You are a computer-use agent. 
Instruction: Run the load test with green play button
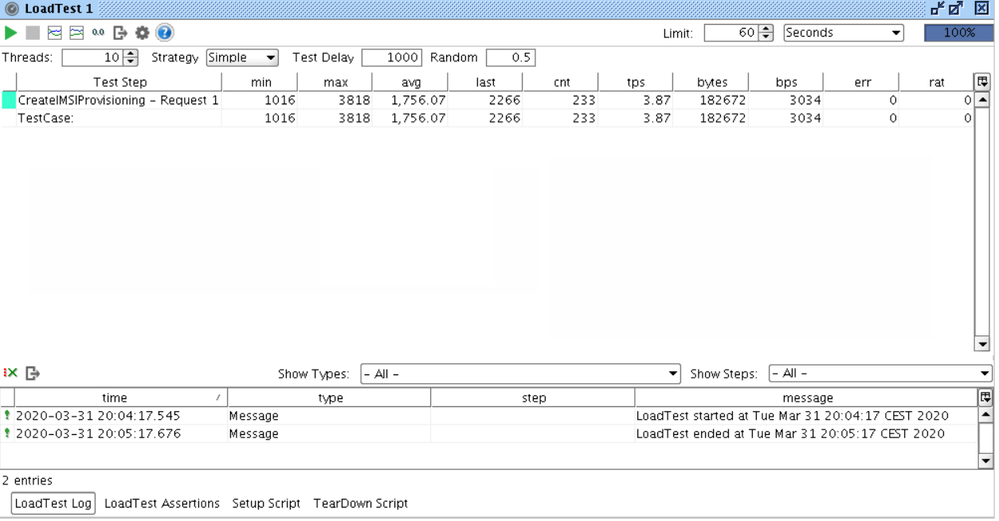click(x=11, y=33)
